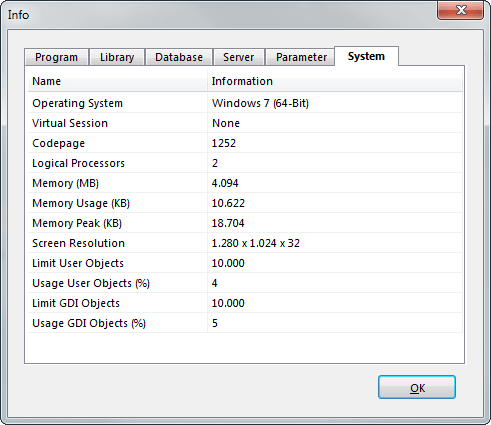The width and height of the screenshot is (491, 425).
Task: Go to the Server tab
Action: [x=239, y=57]
